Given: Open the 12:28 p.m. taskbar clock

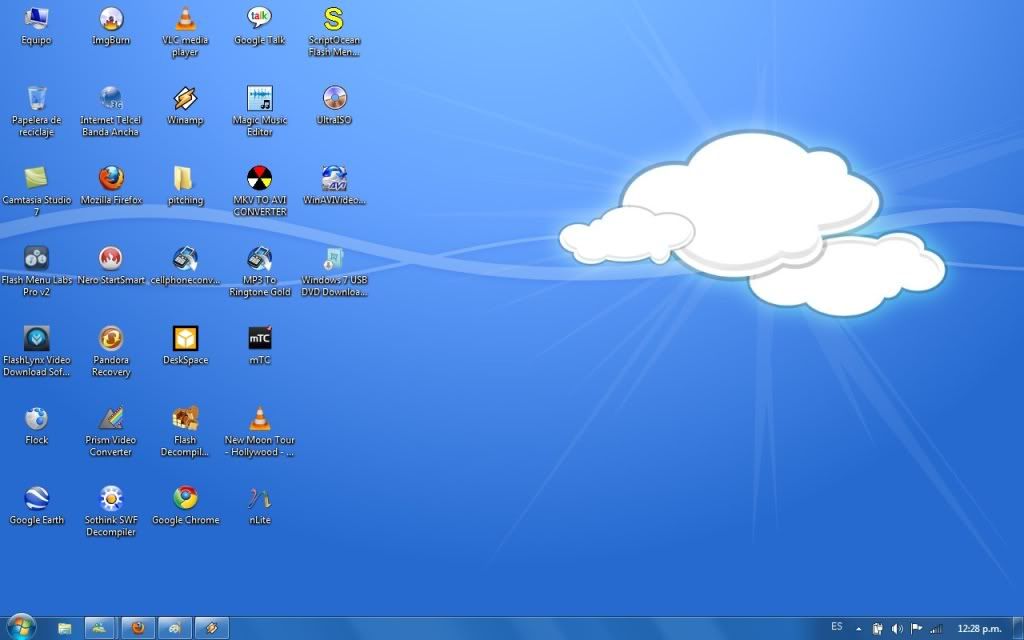Looking at the screenshot, I should pyautogui.click(x=979, y=629).
